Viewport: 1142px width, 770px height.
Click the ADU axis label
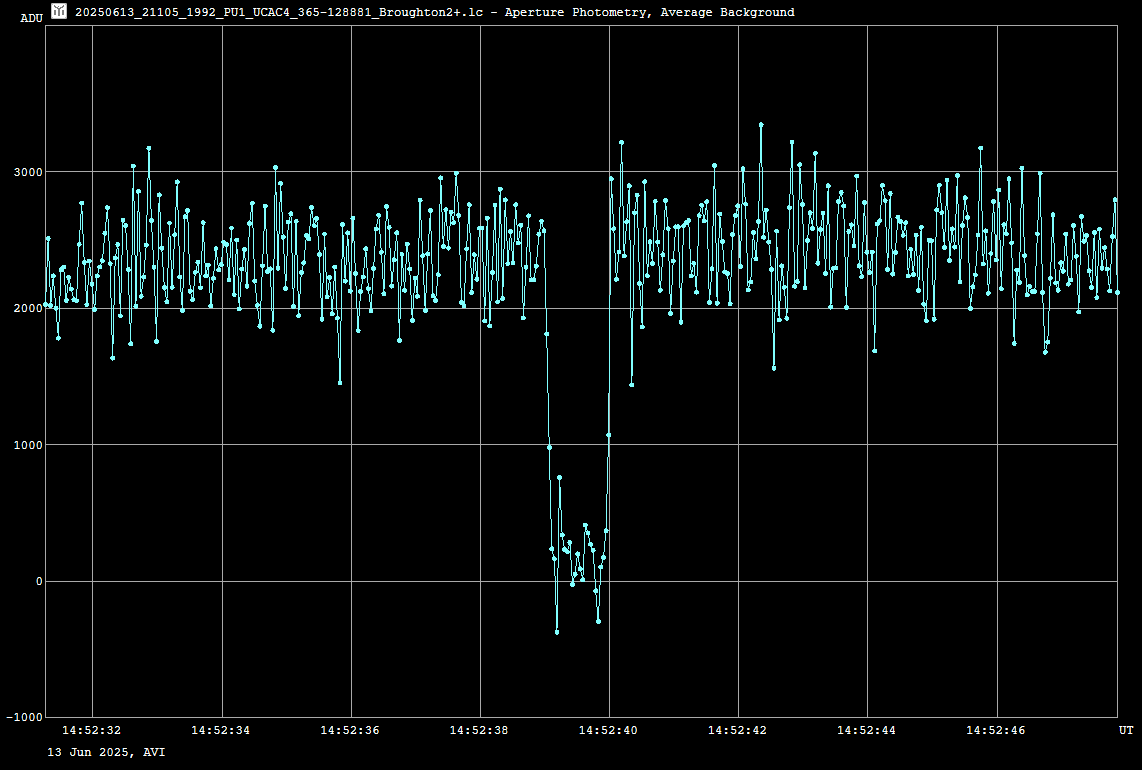click(32, 18)
